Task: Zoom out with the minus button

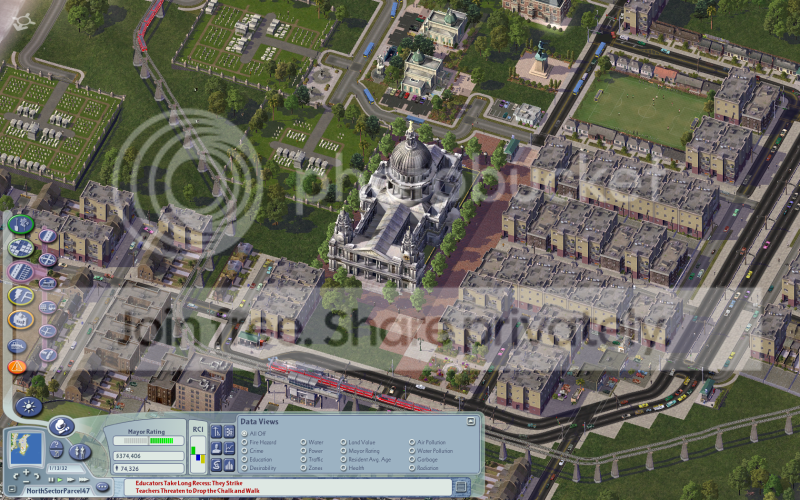Action: coord(26,482)
